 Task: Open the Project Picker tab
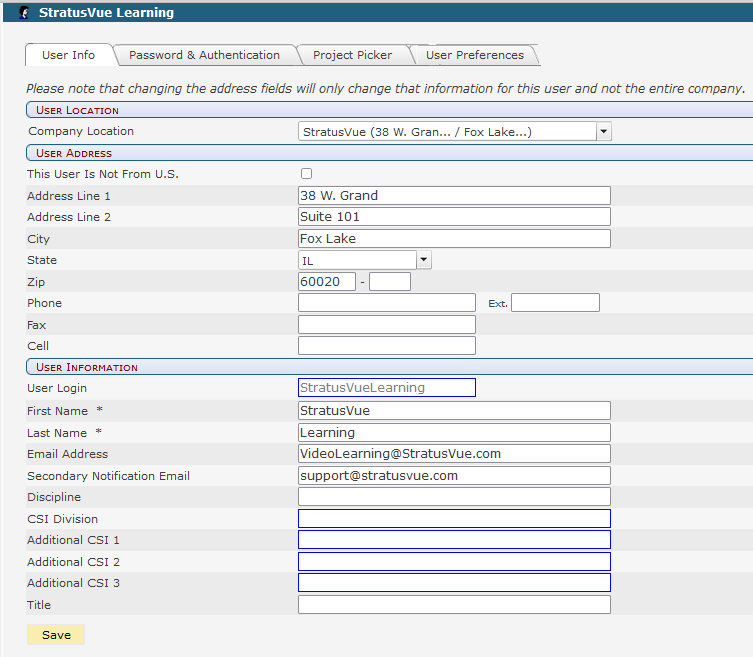pos(352,55)
